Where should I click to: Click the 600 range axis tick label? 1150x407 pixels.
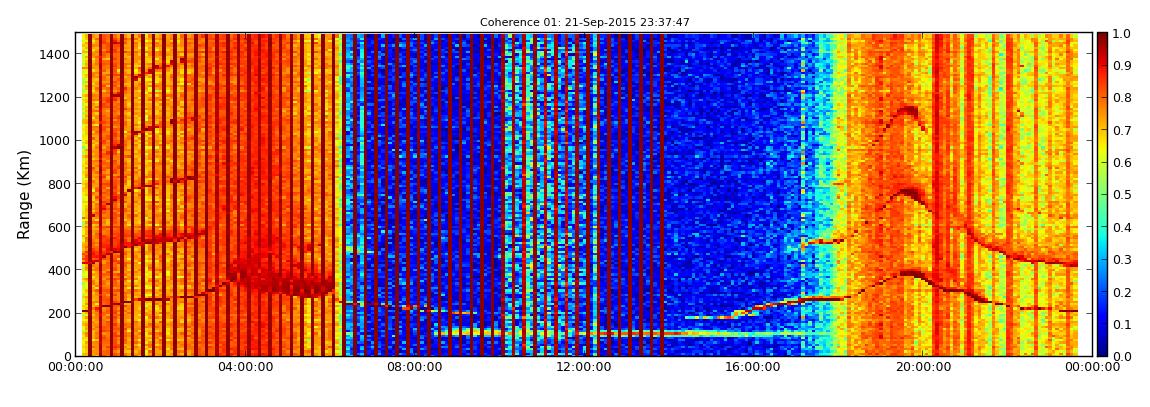click(59, 227)
